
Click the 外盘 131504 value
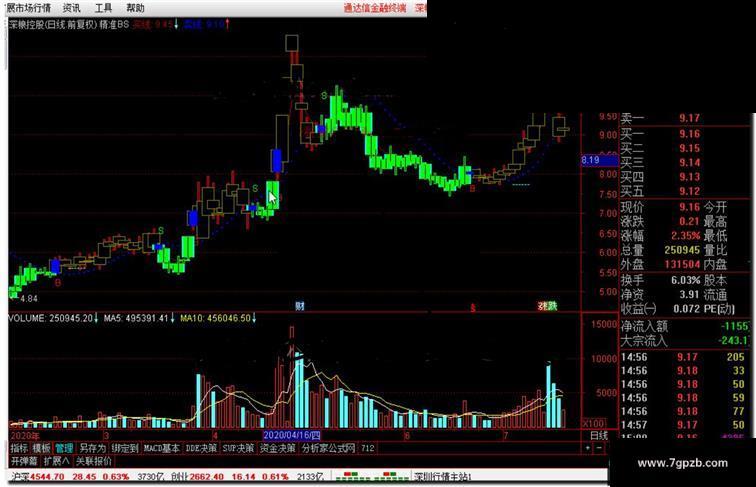[x=682, y=264]
